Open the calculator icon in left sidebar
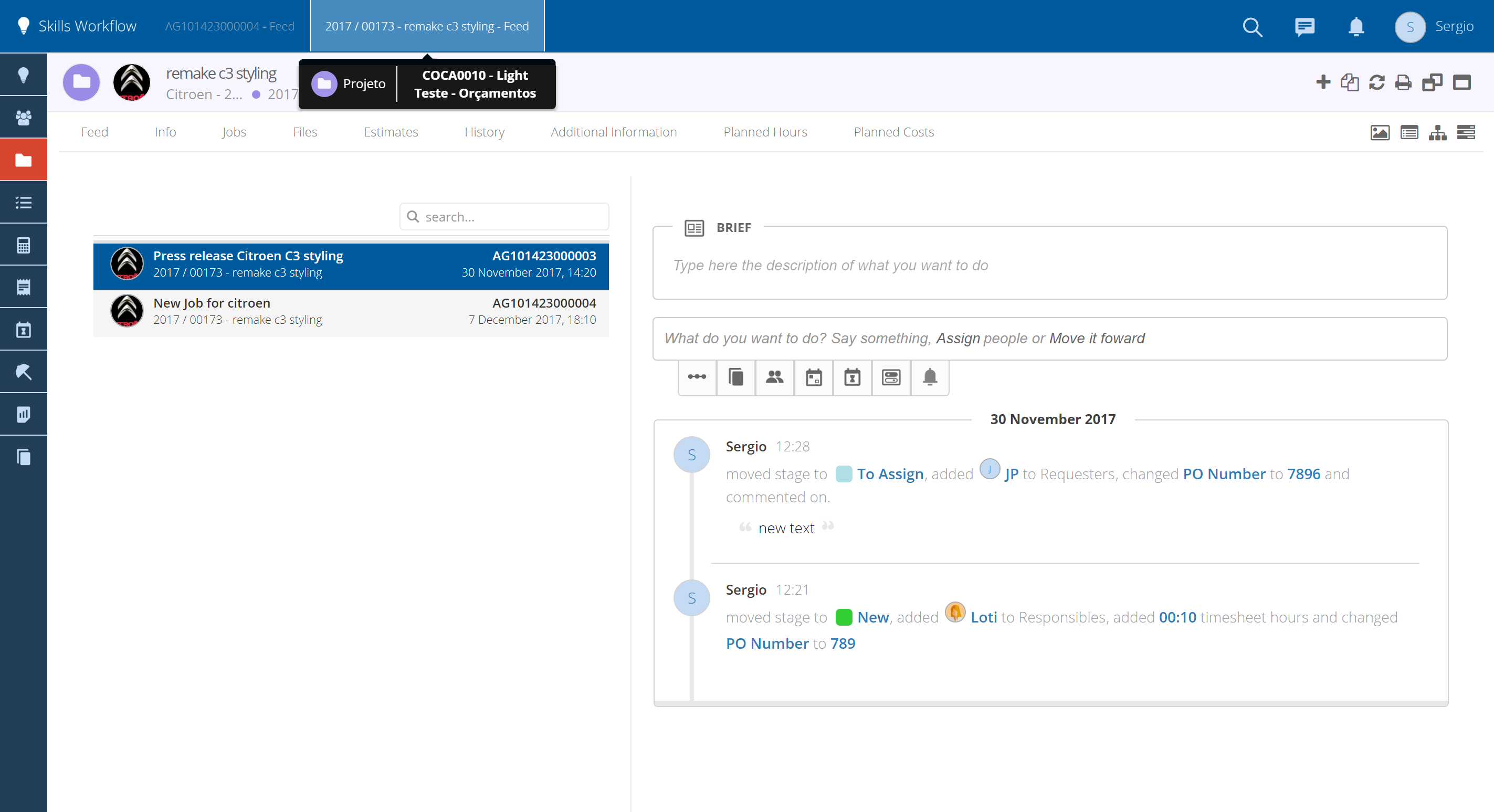1494x812 pixels. click(x=23, y=245)
